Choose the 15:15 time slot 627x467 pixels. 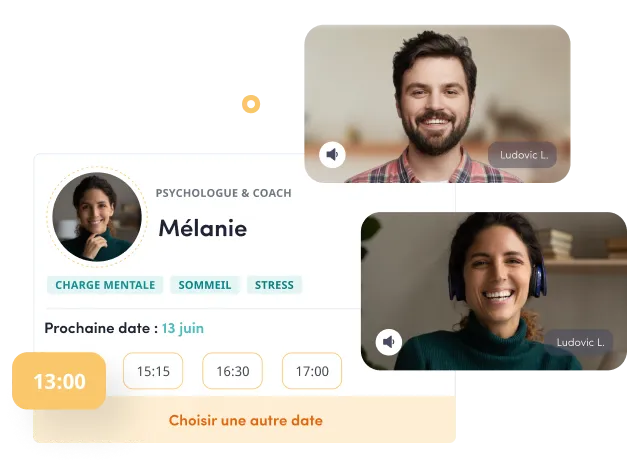point(153,371)
